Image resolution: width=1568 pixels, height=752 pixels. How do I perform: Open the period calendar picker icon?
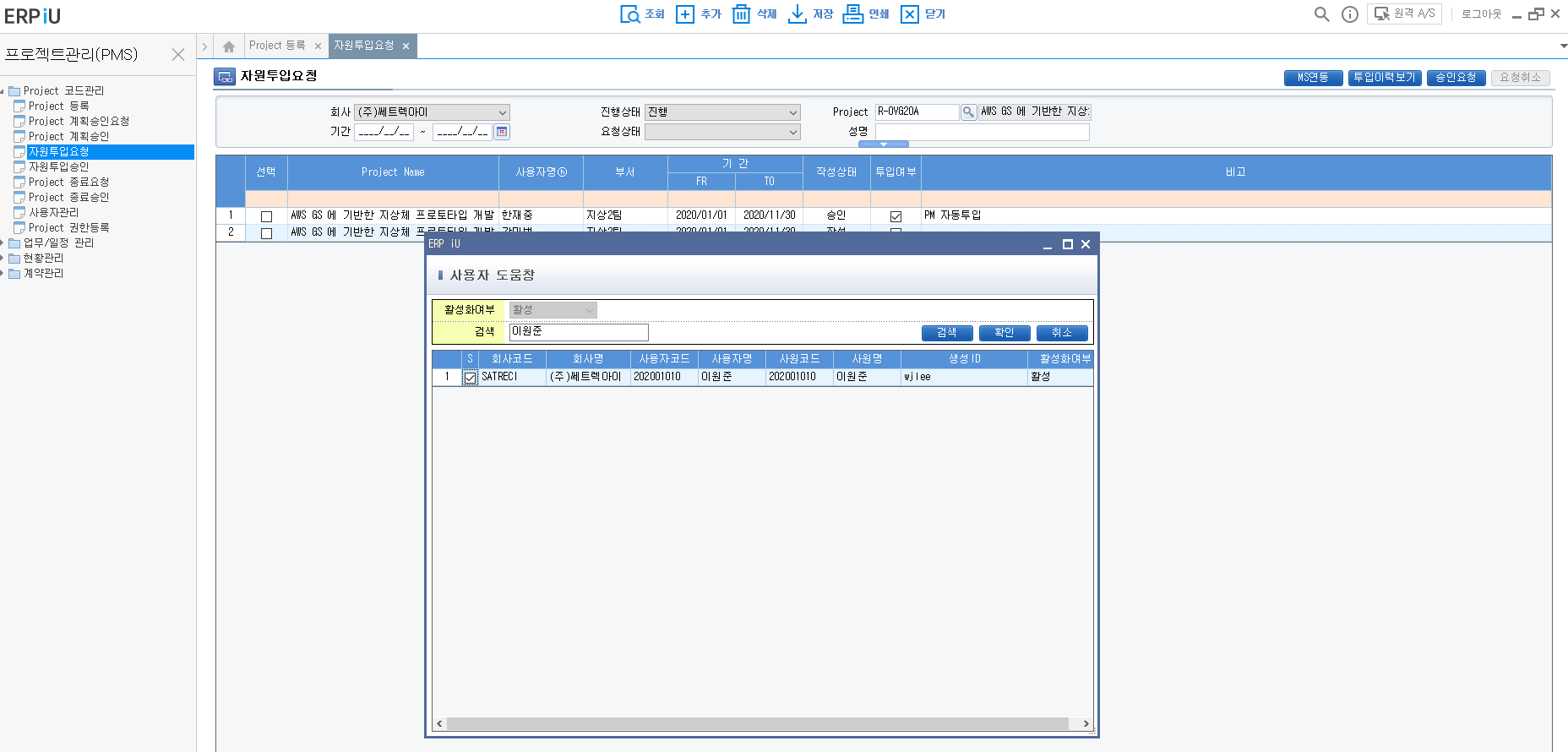[x=502, y=132]
